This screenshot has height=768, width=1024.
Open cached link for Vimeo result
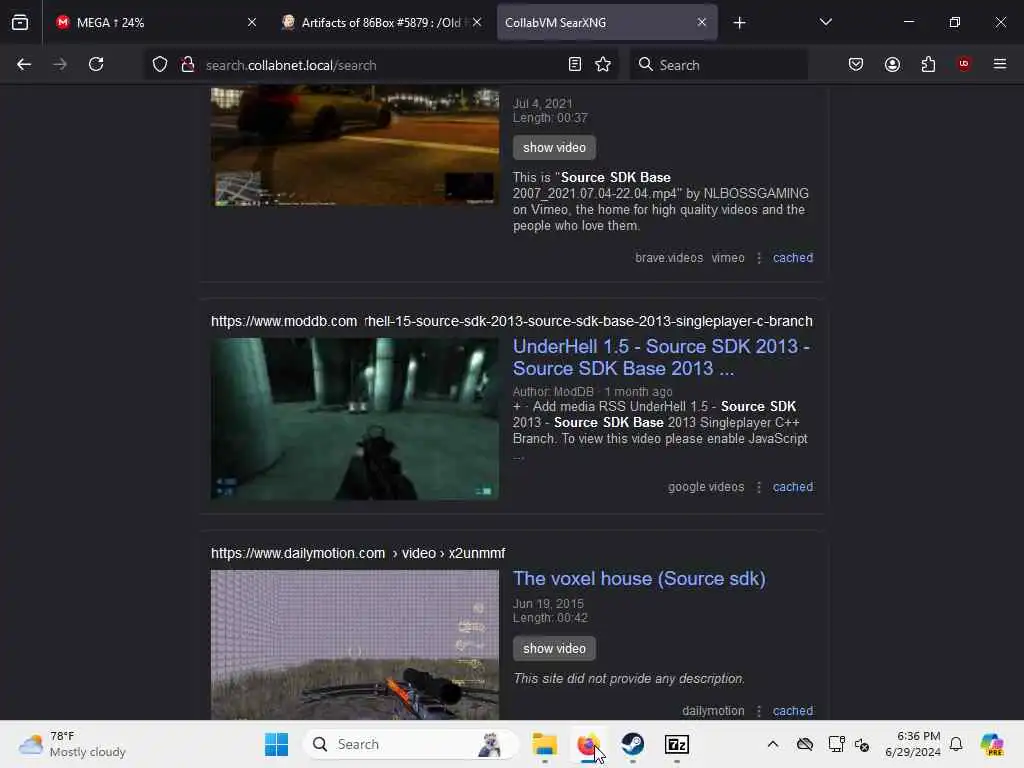(x=792, y=258)
